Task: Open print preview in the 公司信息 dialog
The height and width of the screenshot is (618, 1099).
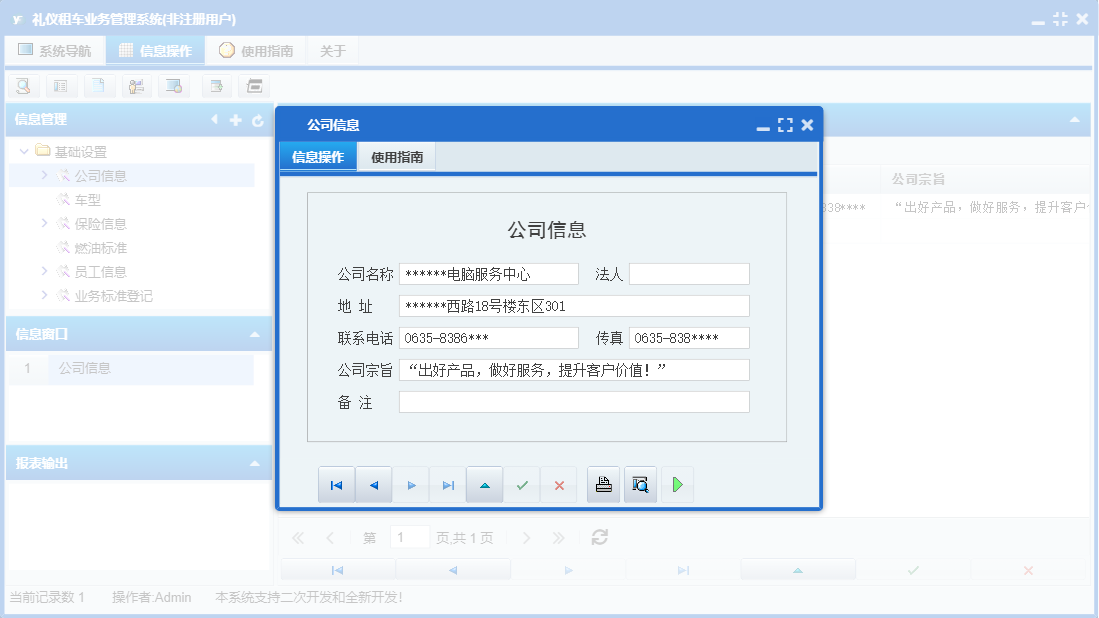Action: (x=640, y=484)
